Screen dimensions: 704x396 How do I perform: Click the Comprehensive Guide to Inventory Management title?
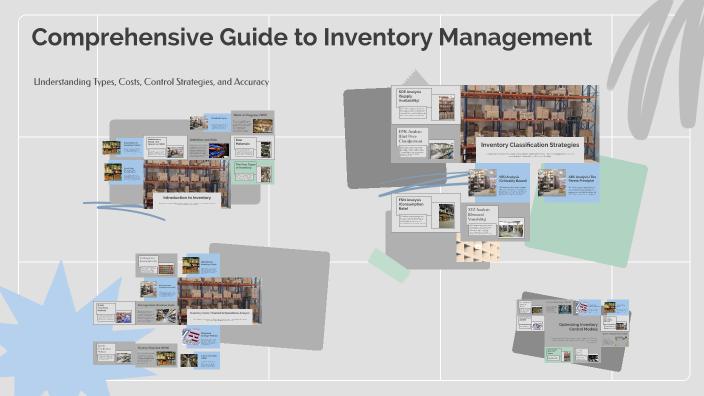point(312,37)
